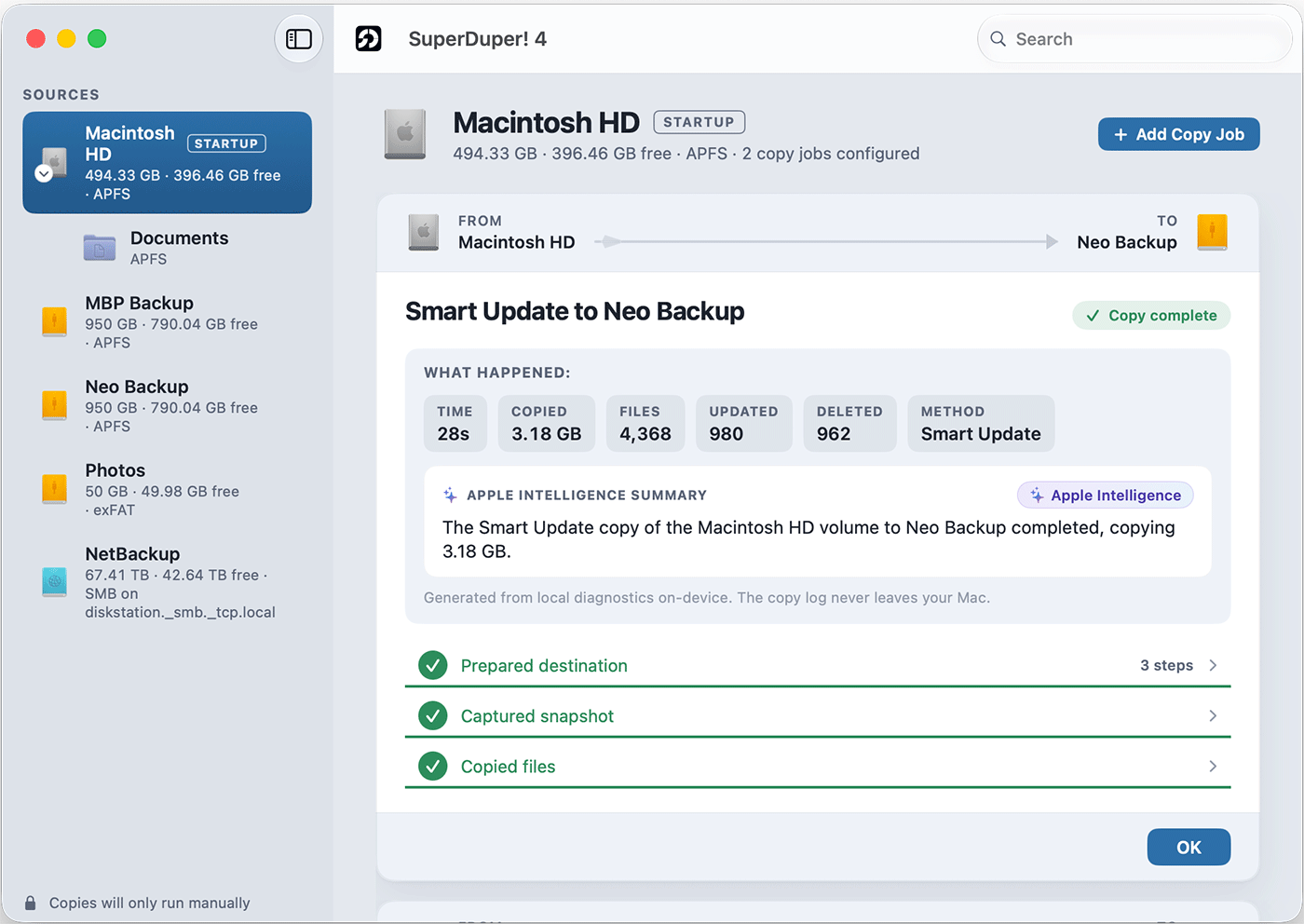The image size is (1304, 924).
Task: Click the TO Neo Backup label
Action: point(1127,232)
